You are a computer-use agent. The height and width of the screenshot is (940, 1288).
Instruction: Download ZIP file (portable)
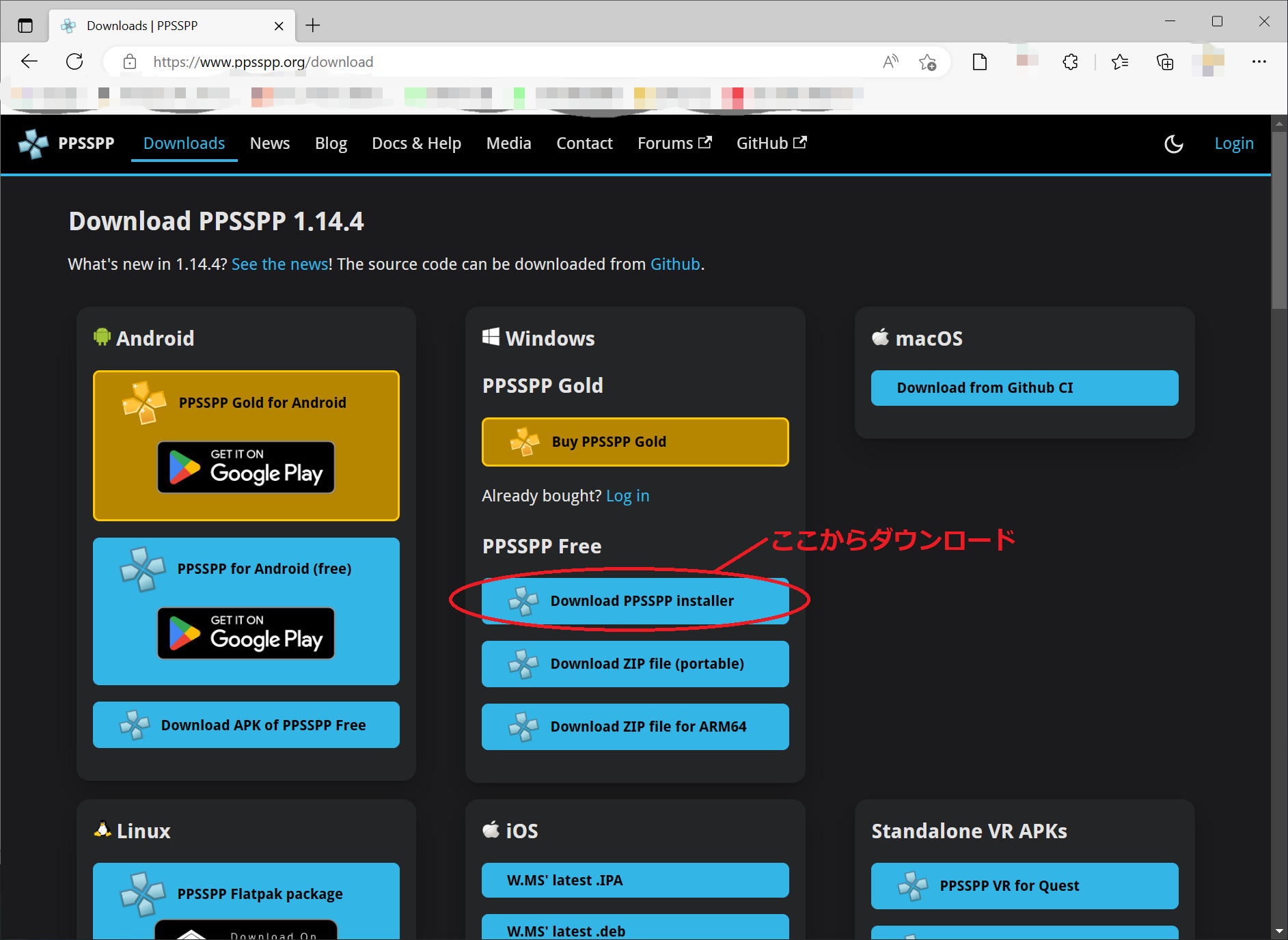(635, 664)
